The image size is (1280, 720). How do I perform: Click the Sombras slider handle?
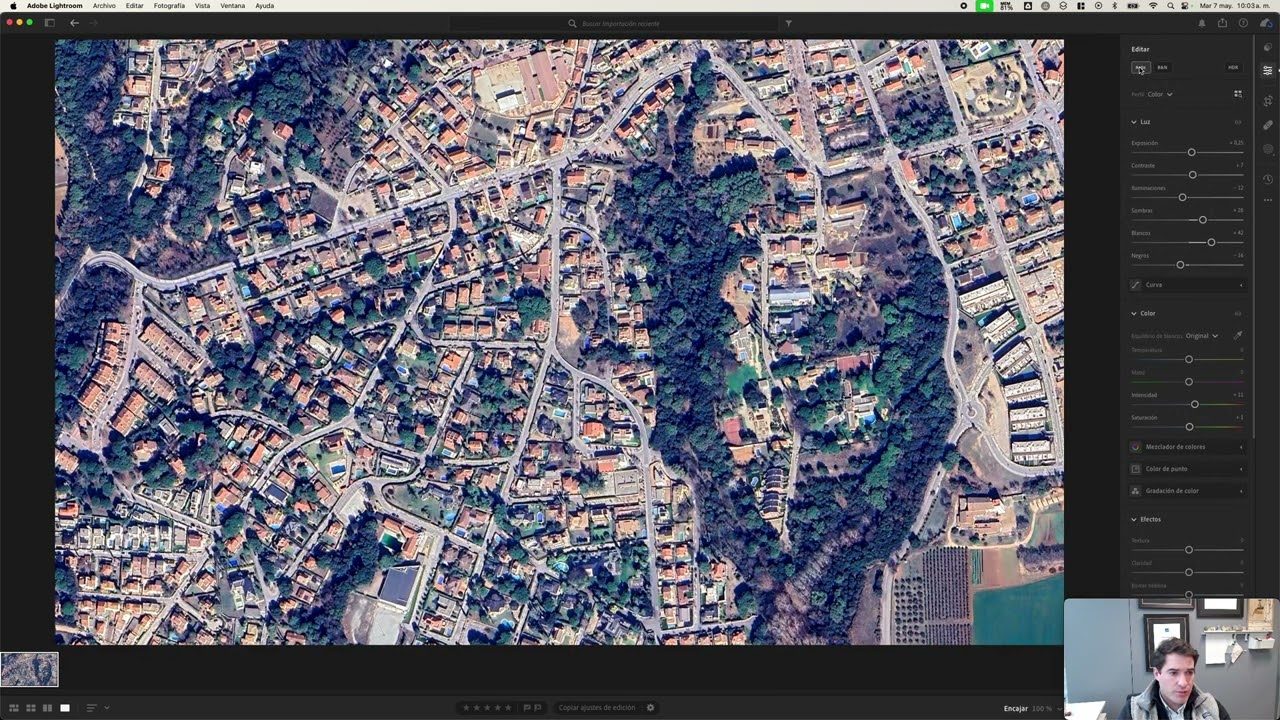(x=1202, y=220)
